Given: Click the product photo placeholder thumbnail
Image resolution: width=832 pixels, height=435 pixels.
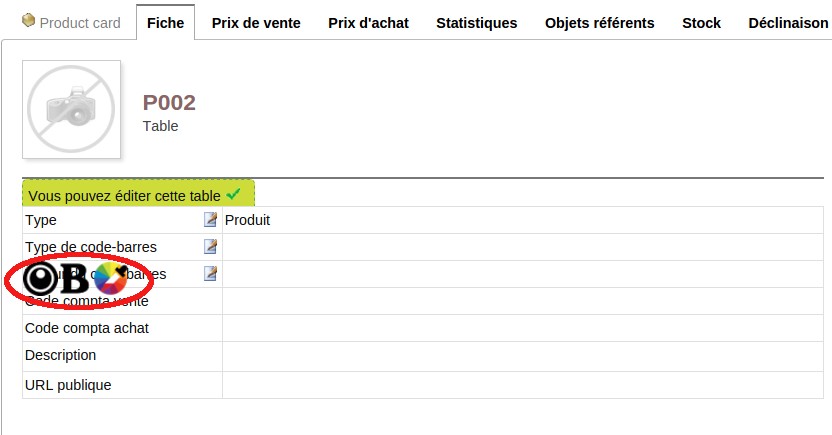Looking at the screenshot, I should (x=72, y=110).
